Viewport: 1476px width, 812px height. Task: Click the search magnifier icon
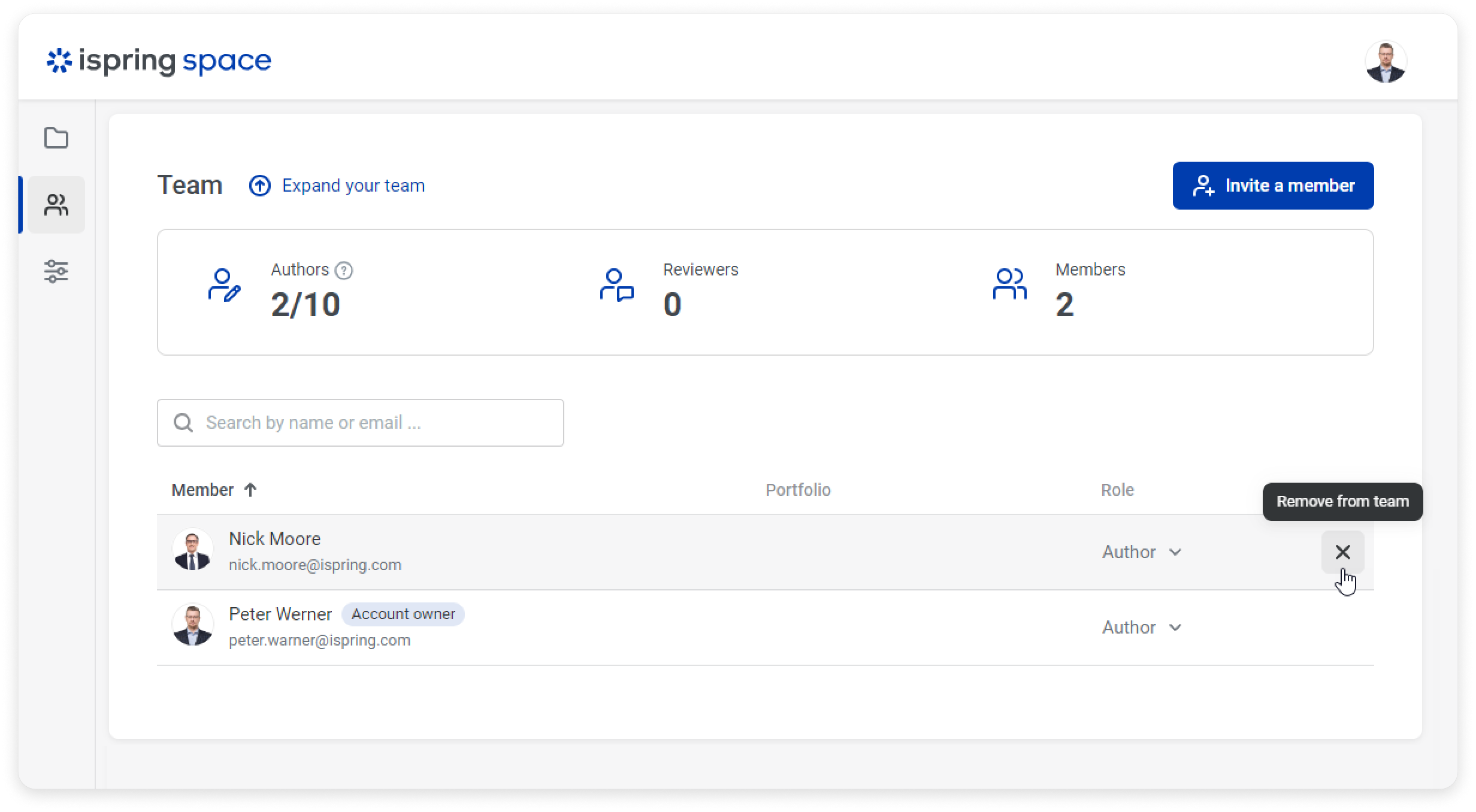coord(183,423)
